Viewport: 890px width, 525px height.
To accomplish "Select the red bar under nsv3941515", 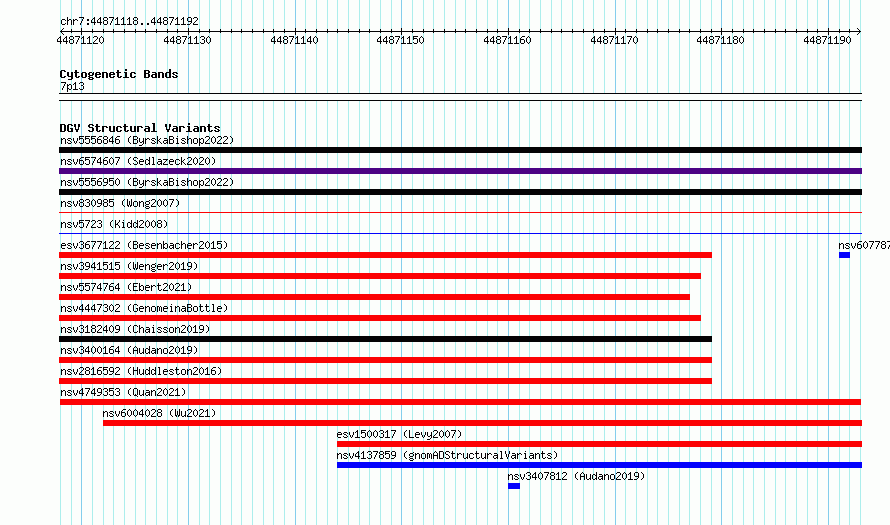I will 380,276.
